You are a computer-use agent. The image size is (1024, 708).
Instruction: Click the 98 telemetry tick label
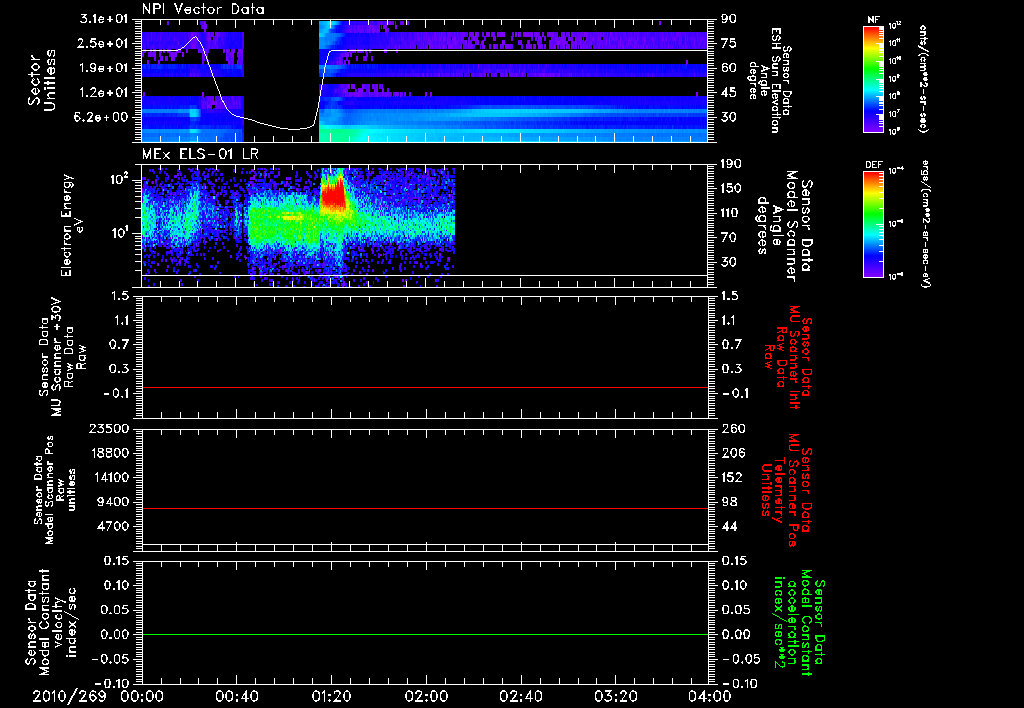click(x=729, y=502)
